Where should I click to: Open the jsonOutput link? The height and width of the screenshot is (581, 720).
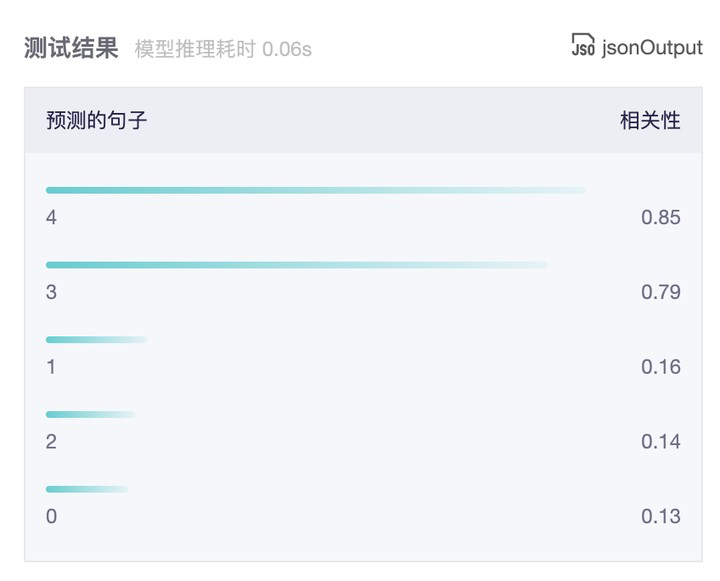[652, 48]
